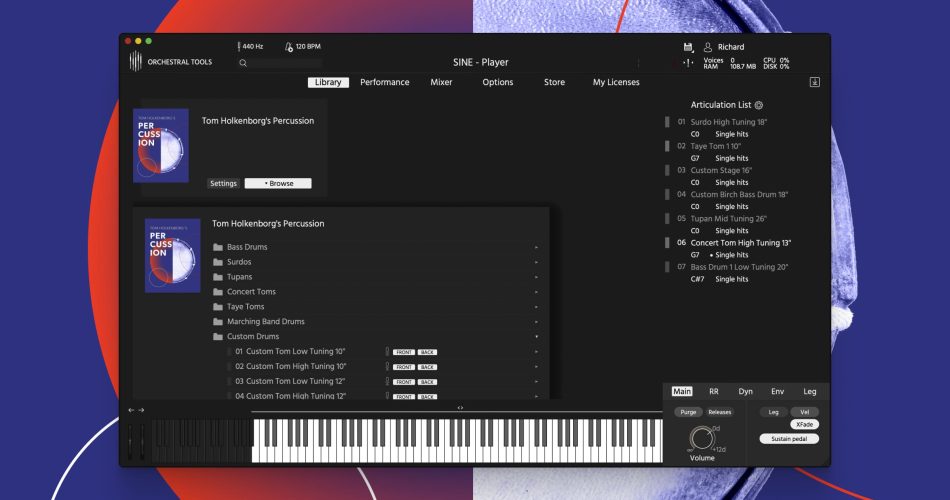Click the metronome 120 BPM icon
The width and height of the screenshot is (950, 500).
(x=288, y=46)
